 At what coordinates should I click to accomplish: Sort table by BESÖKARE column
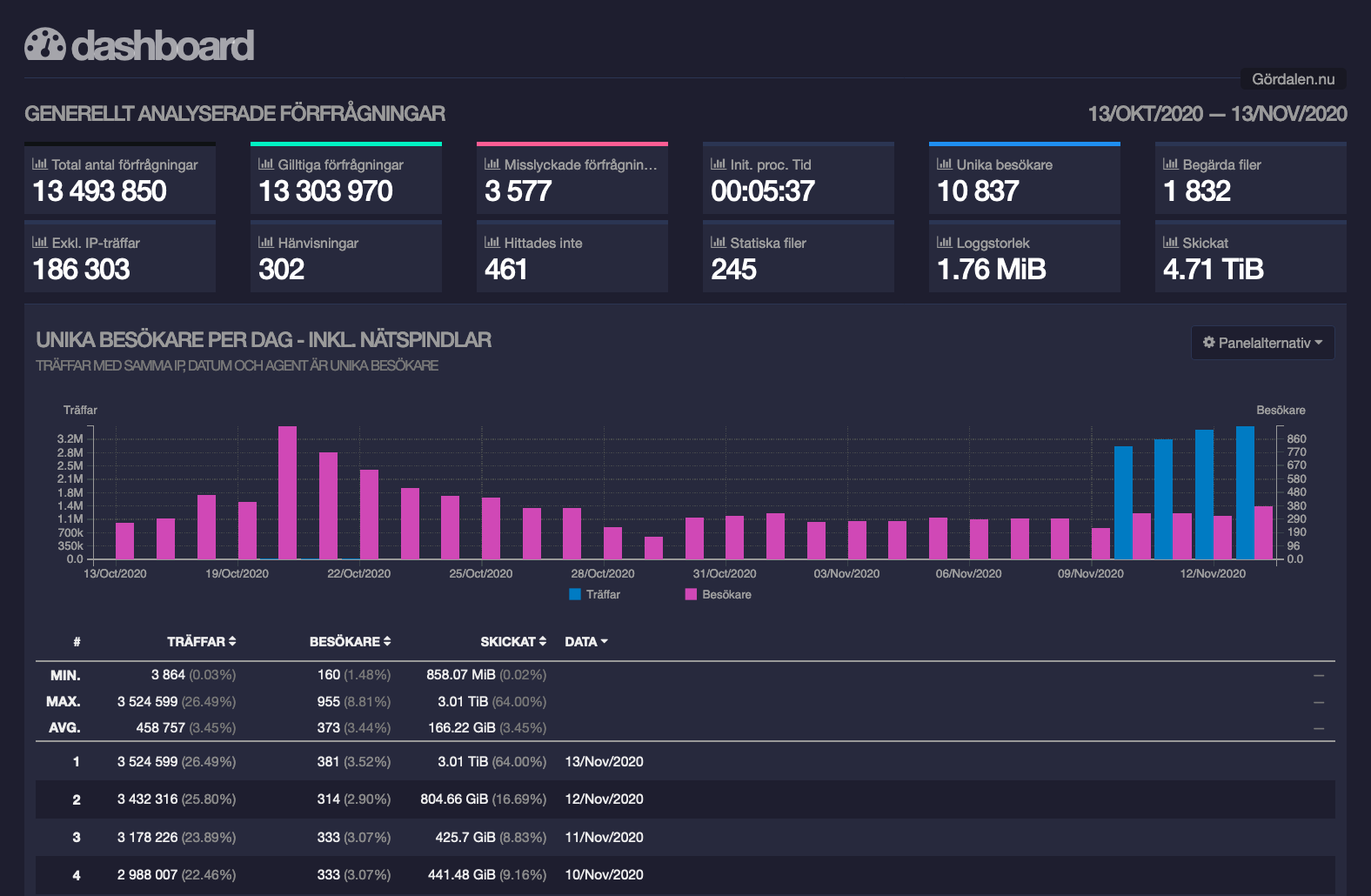pyautogui.click(x=350, y=641)
